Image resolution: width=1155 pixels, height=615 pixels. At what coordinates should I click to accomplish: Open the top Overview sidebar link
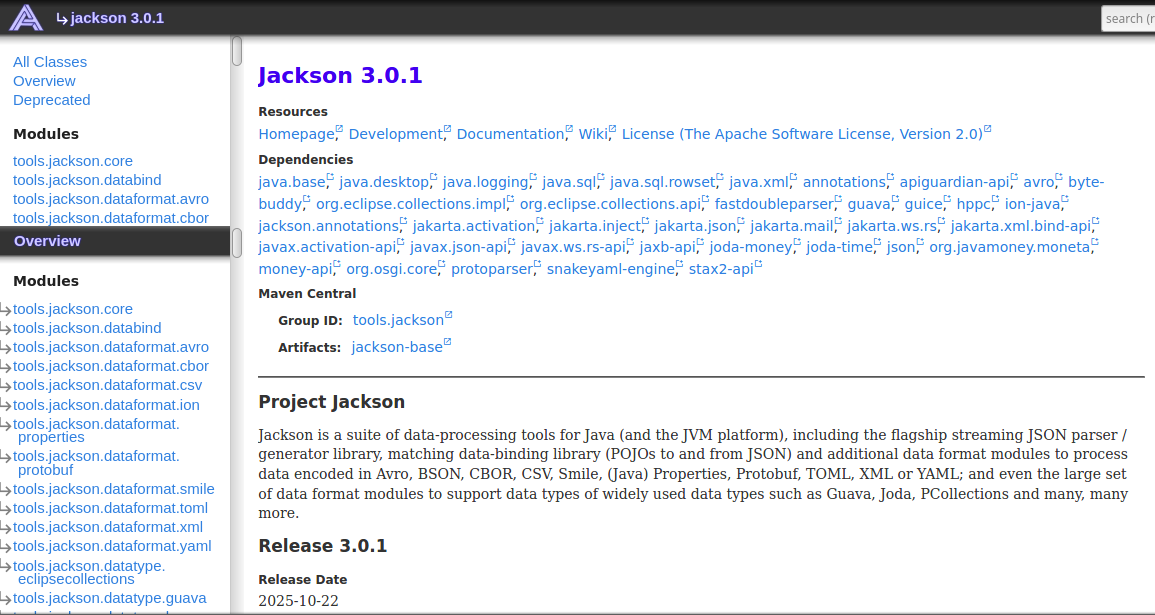click(x=44, y=81)
